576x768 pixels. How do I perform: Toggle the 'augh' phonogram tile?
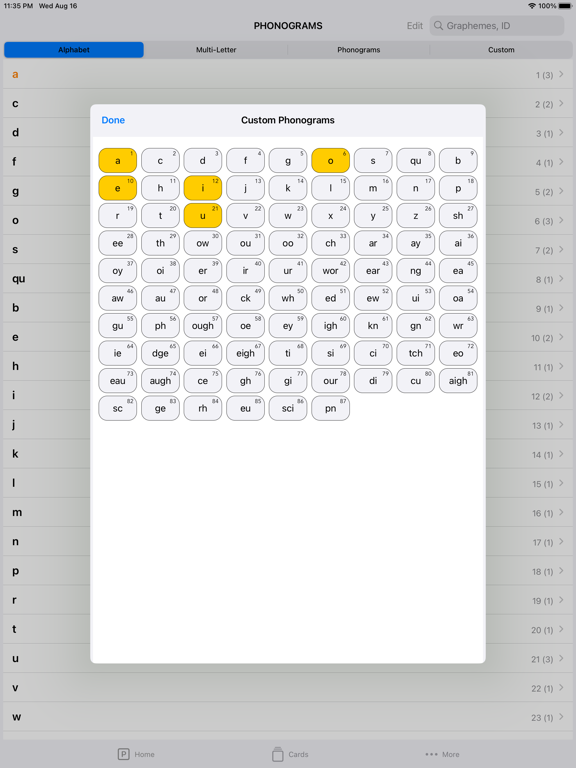point(160,381)
